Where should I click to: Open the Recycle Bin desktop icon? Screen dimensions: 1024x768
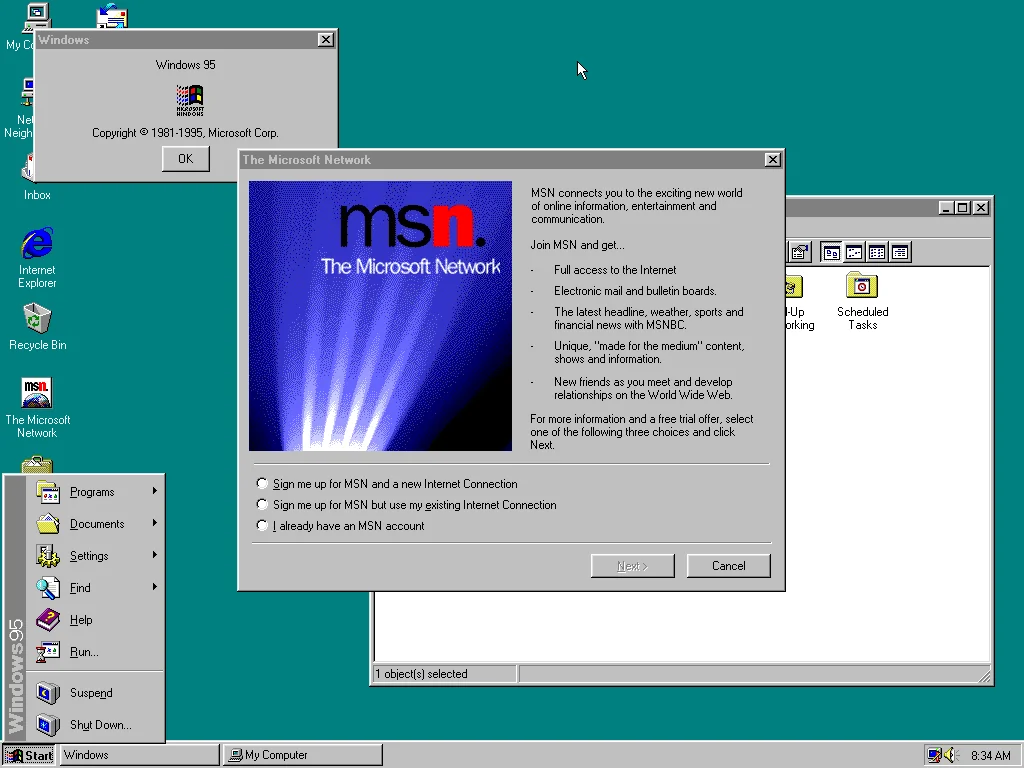(x=37, y=320)
